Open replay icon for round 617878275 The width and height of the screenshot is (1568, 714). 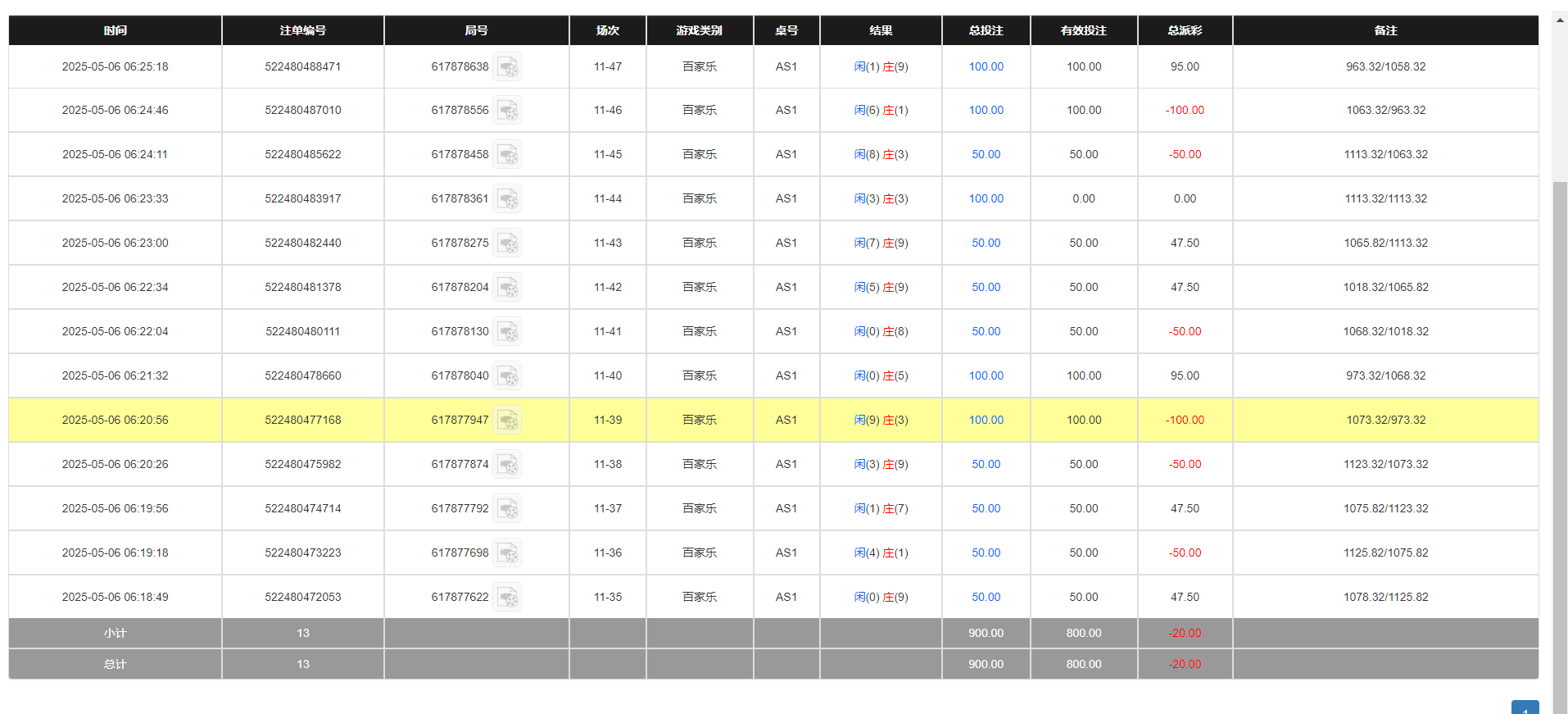pos(507,243)
